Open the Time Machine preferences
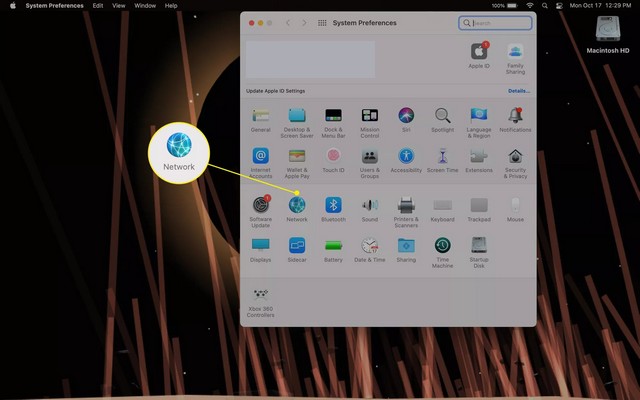Image resolution: width=640 pixels, height=400 pixels. (442, 246)
